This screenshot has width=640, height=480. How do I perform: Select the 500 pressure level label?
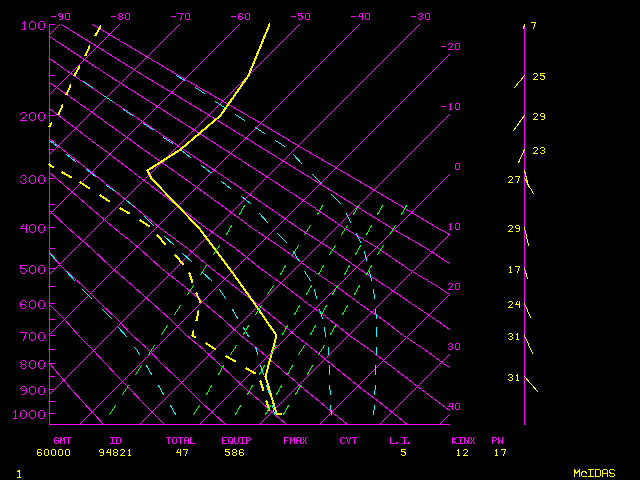pos(32,269)
